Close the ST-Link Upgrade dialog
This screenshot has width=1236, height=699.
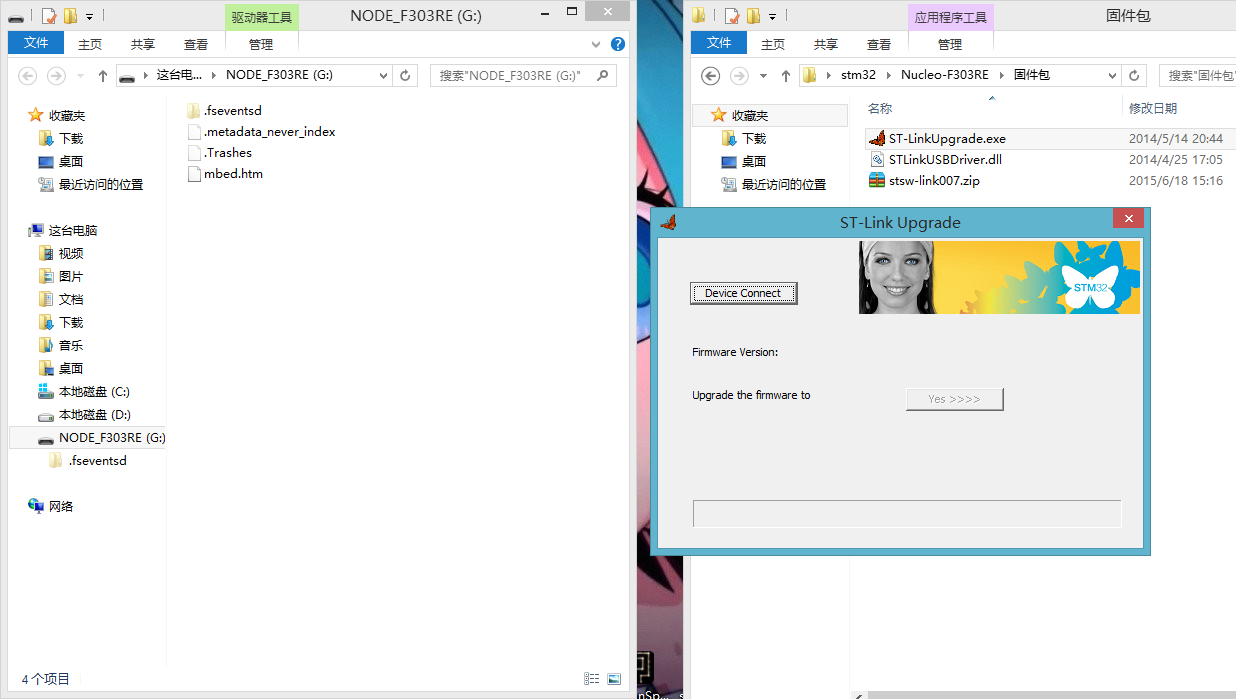1128,219
